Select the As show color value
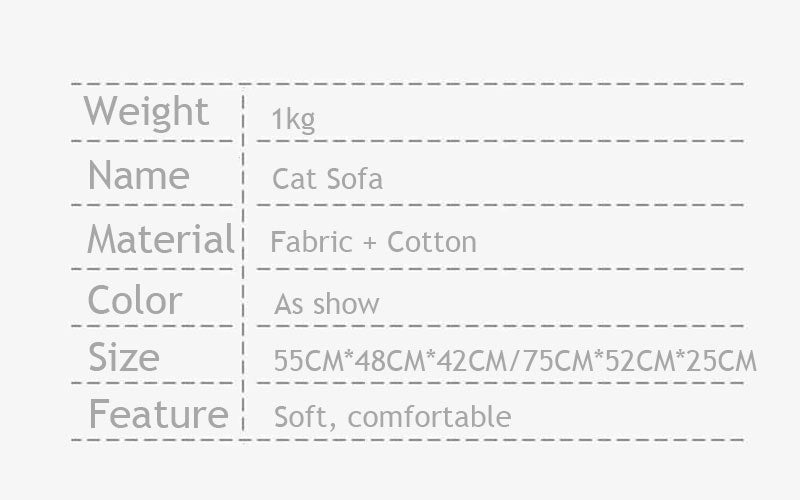Screen dimensions: 800x500 click(327, 305)
